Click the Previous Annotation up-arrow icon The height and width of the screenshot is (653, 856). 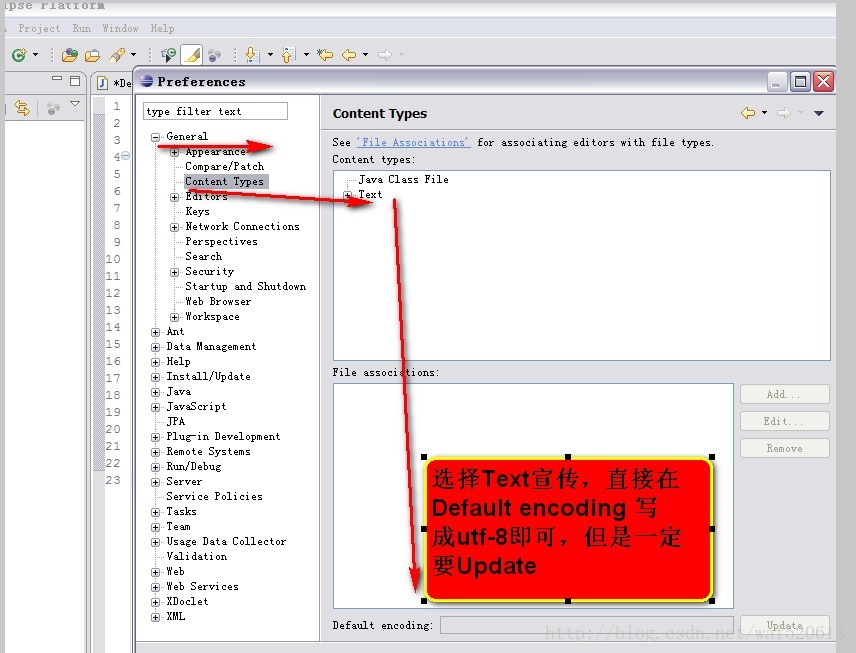click(x=288, y=55)
